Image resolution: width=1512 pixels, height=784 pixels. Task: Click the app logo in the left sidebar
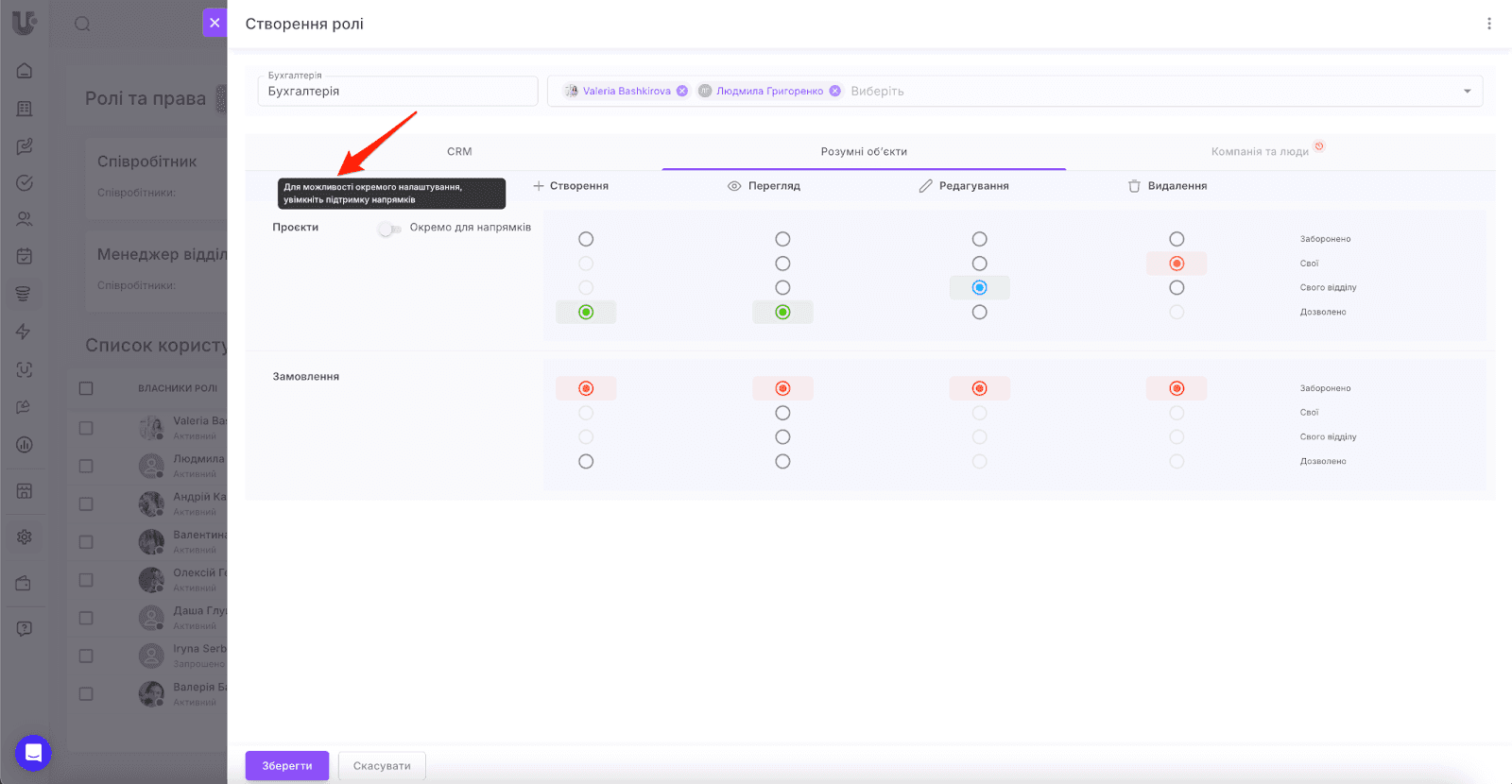pyautogui.click(x=24, y=22)
